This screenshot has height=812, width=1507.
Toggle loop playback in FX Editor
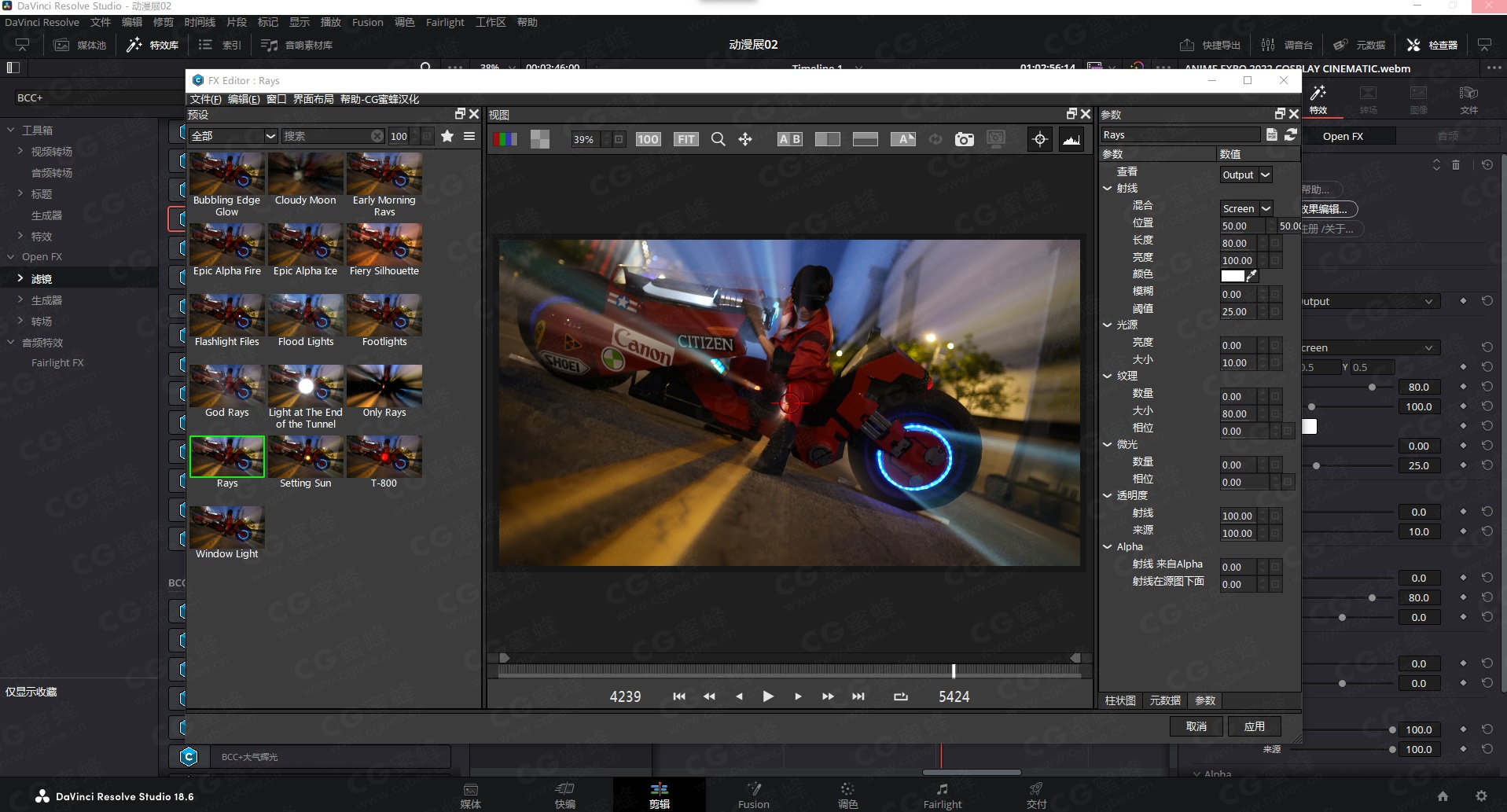[901, 696]
